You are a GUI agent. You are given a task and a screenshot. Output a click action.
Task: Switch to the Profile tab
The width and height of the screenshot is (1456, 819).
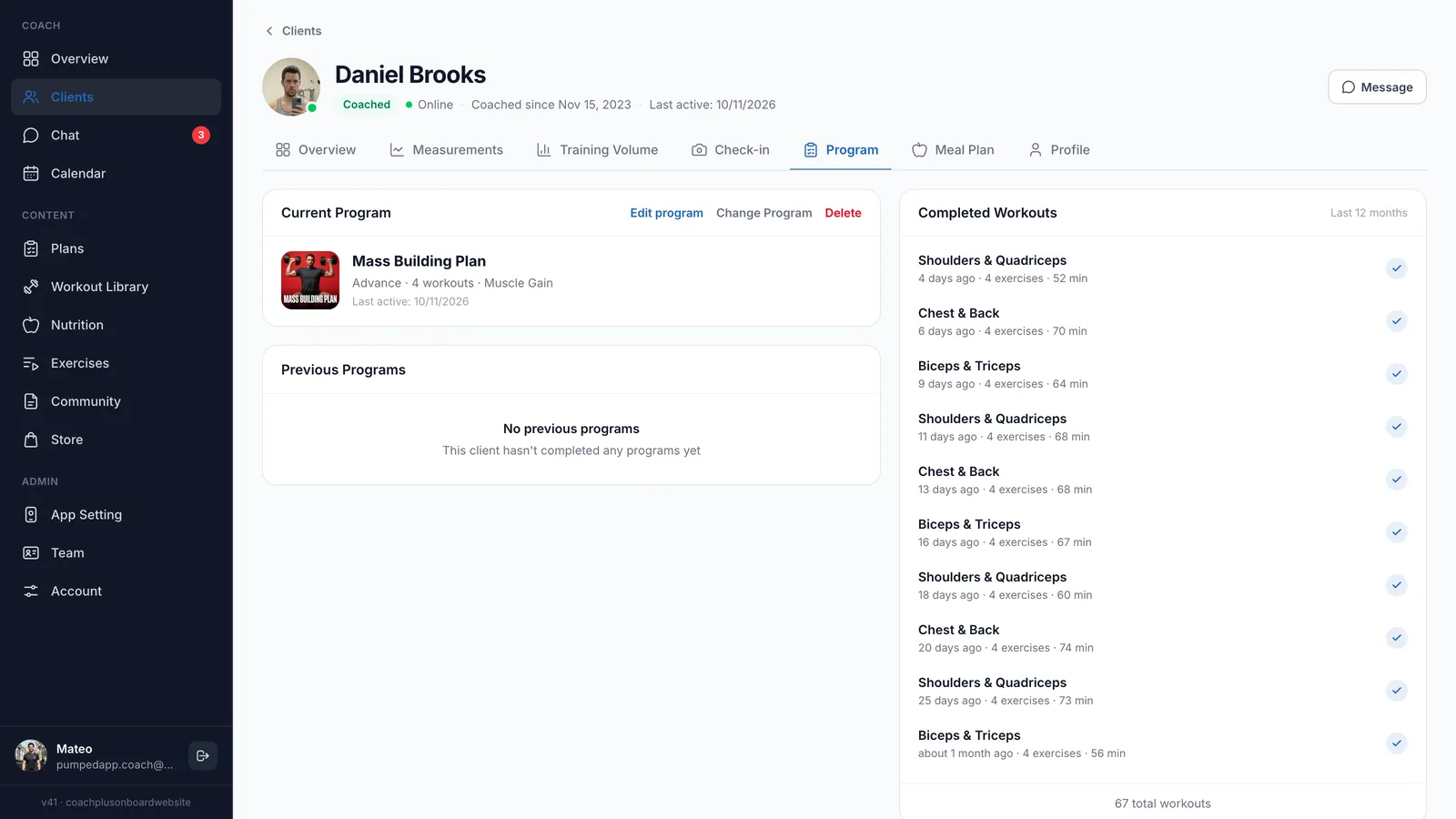click(x=1059, y=150)
